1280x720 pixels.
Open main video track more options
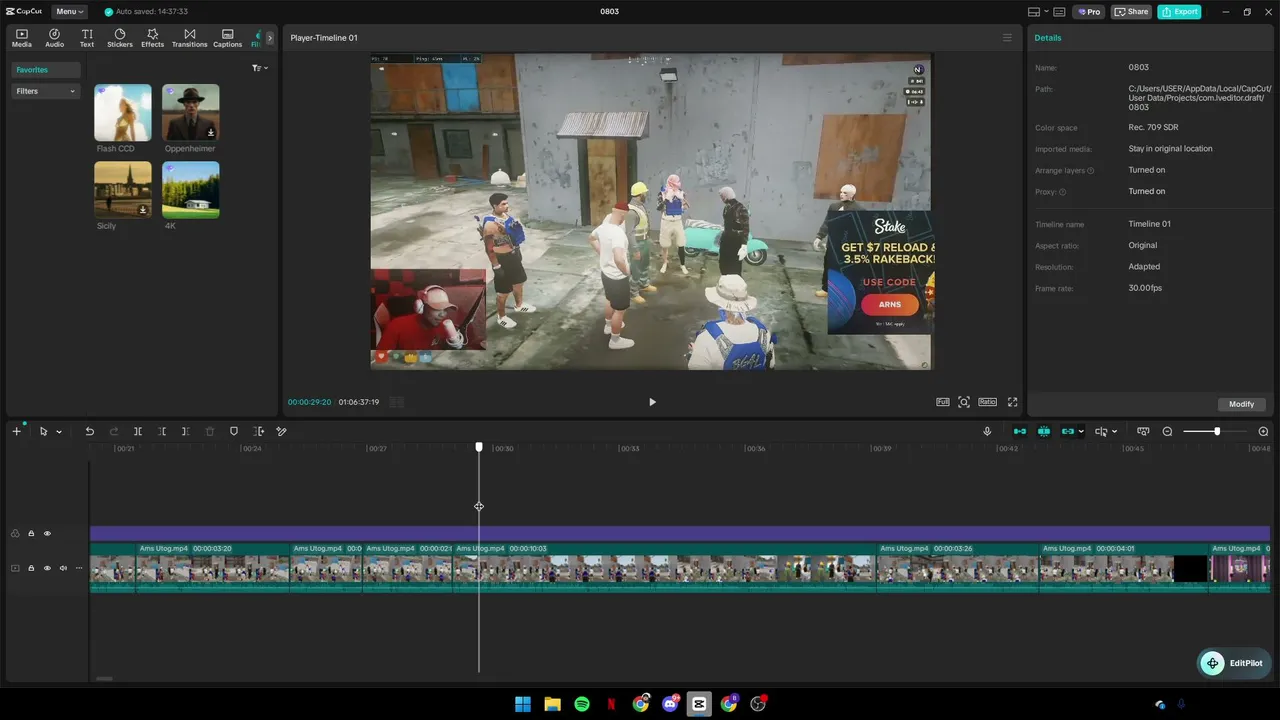click(79, 568)
